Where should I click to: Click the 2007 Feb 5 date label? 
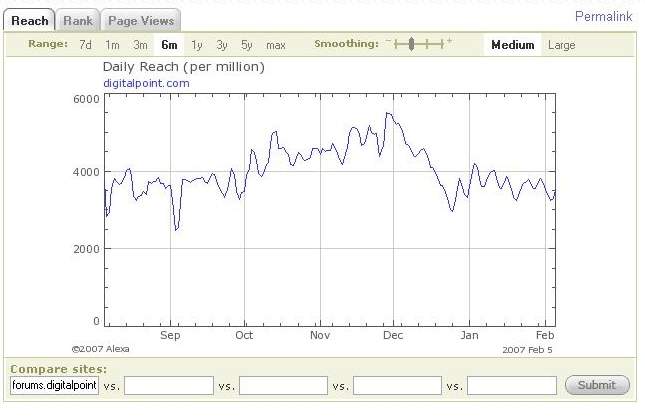[x=527, y=350]
